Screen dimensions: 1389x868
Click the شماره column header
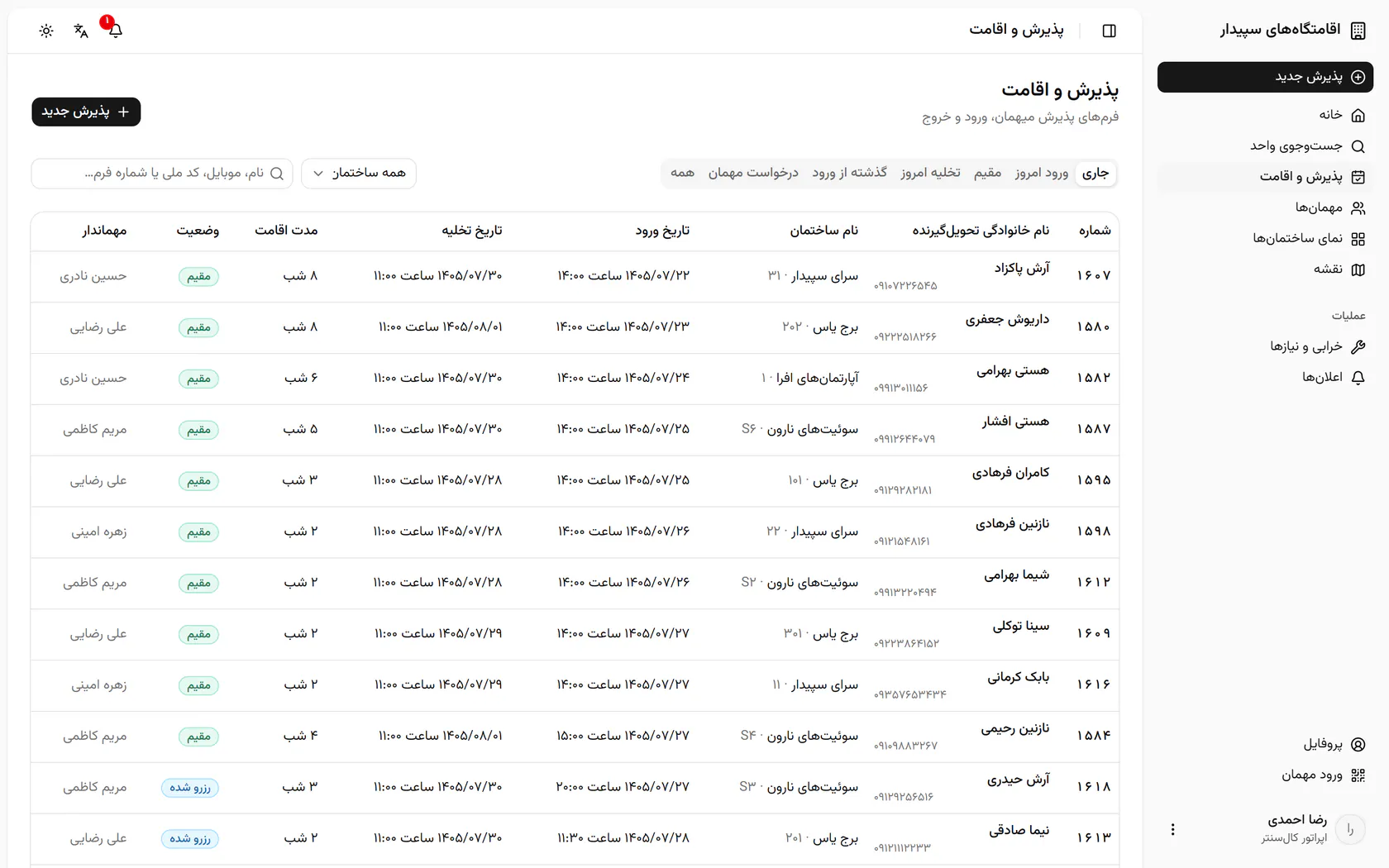point(1095,231)
